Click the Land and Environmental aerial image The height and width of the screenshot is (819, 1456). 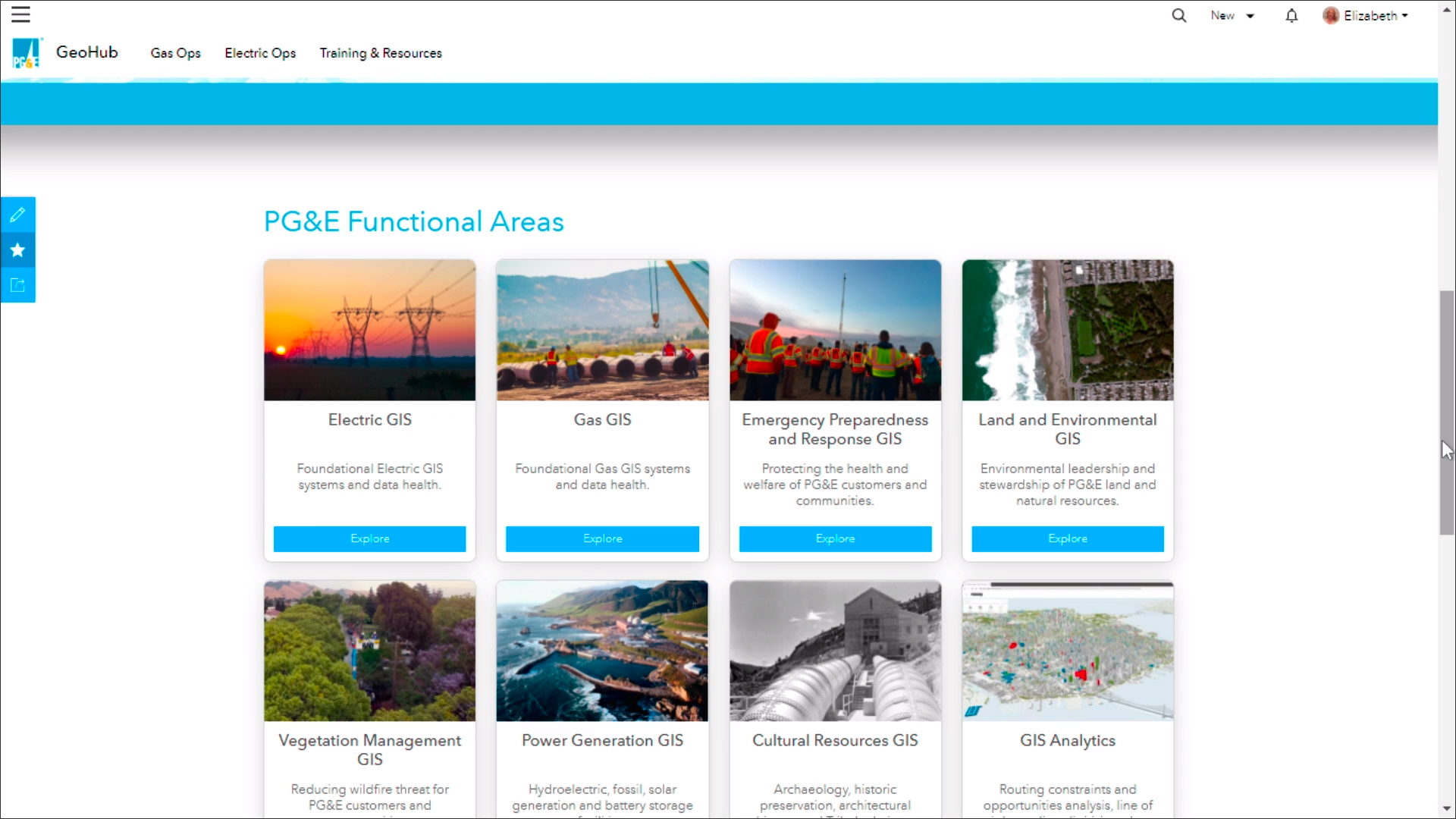pos(1068,330)
